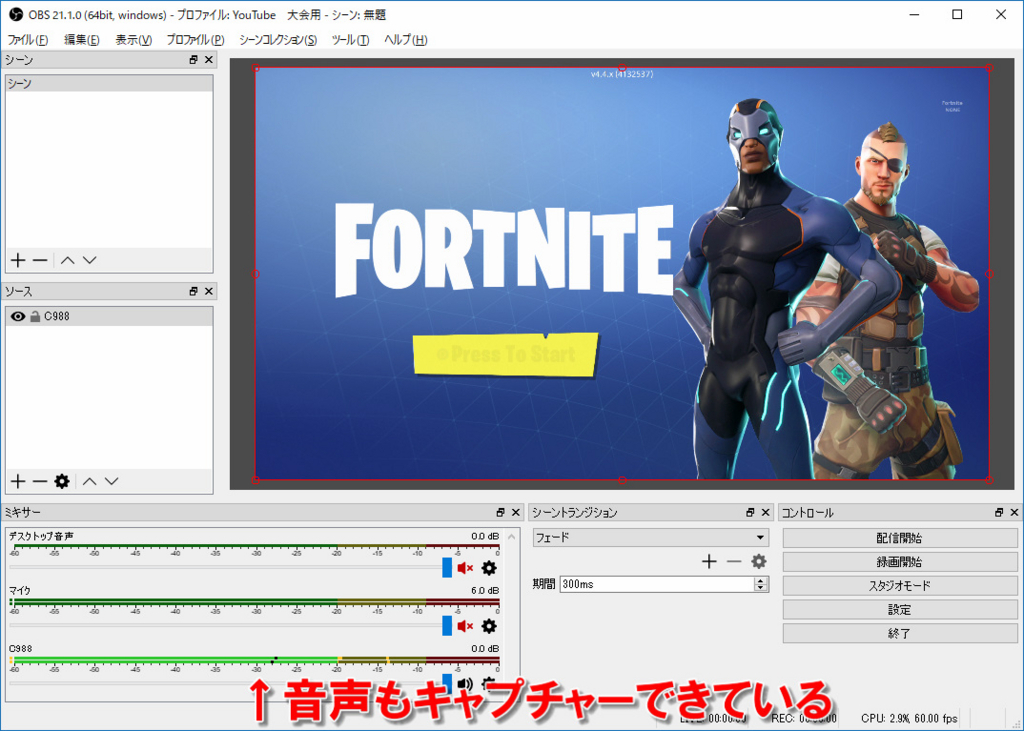Screen dimensions: 1024x731
Task: Remove the selected scene using the minus icon
Action: coord(39,260)
